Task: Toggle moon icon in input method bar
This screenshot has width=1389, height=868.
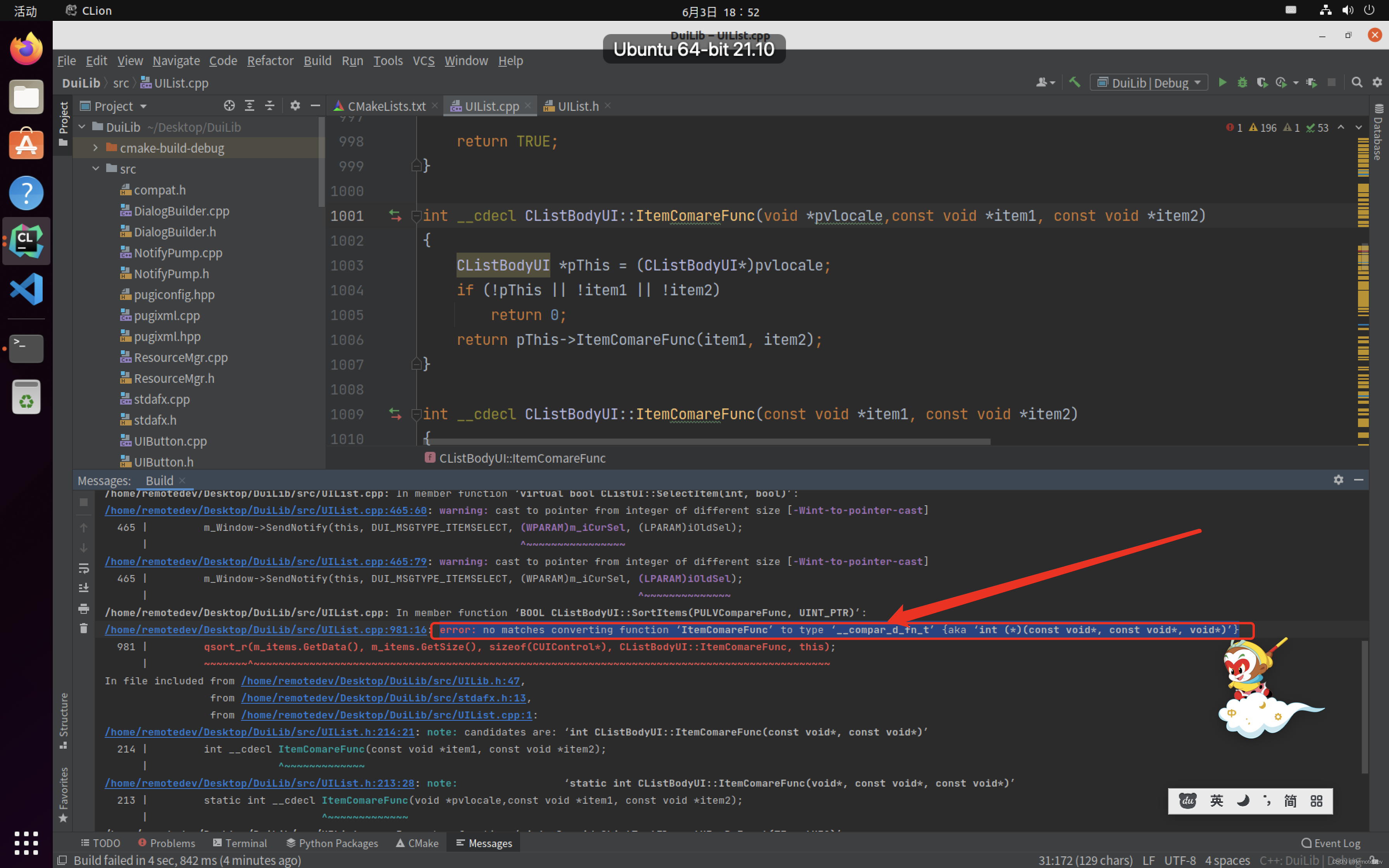Action: 1243,801
